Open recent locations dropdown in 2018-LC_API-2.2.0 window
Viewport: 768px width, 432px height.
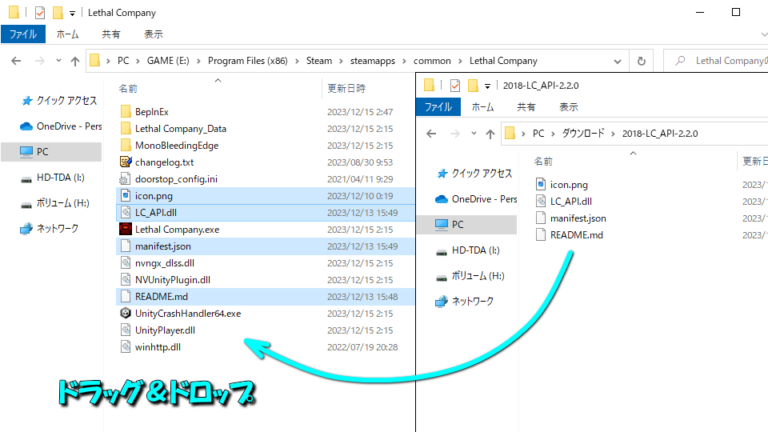474,133
